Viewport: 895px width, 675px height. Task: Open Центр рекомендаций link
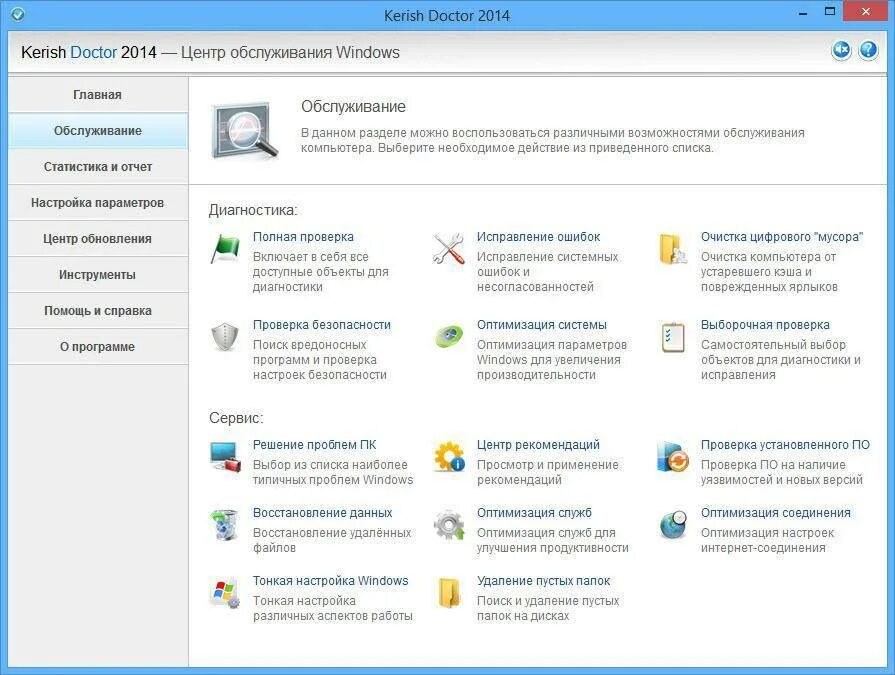[x=538, y=444]
